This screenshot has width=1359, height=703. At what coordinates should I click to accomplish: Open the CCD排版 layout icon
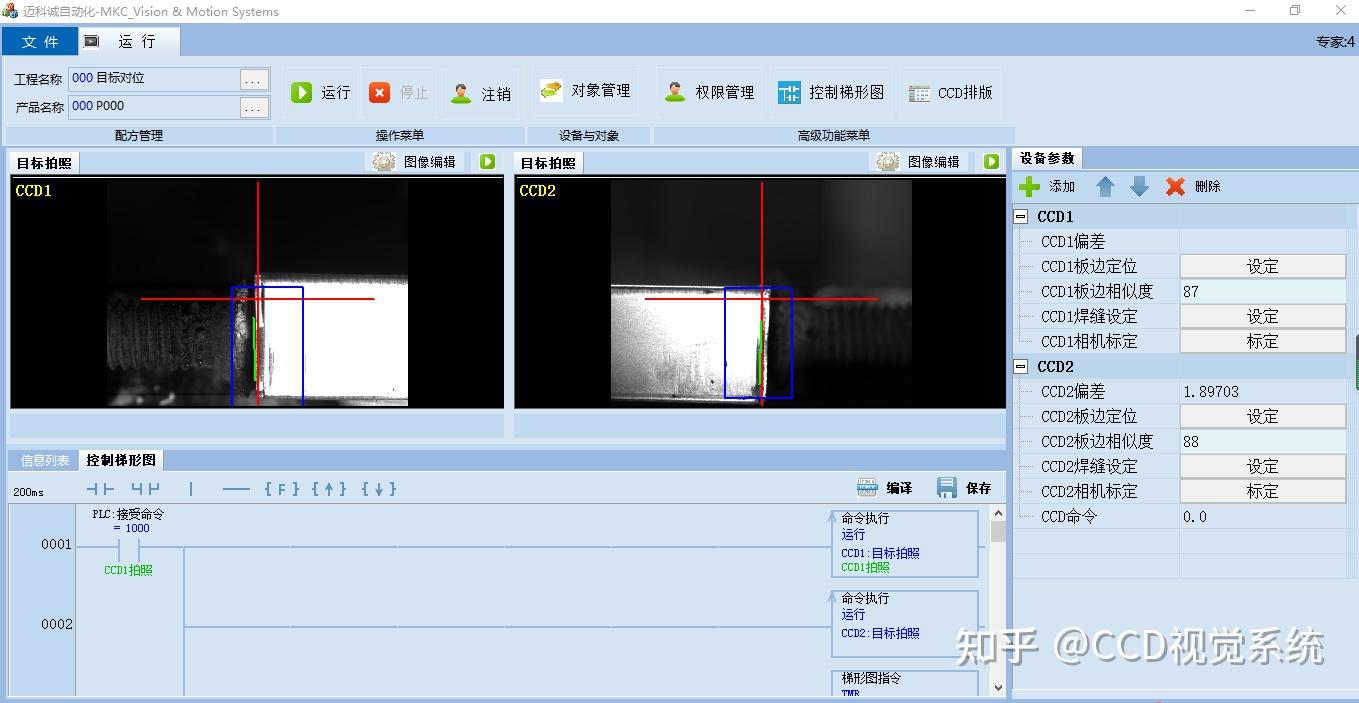click(920, 93)
